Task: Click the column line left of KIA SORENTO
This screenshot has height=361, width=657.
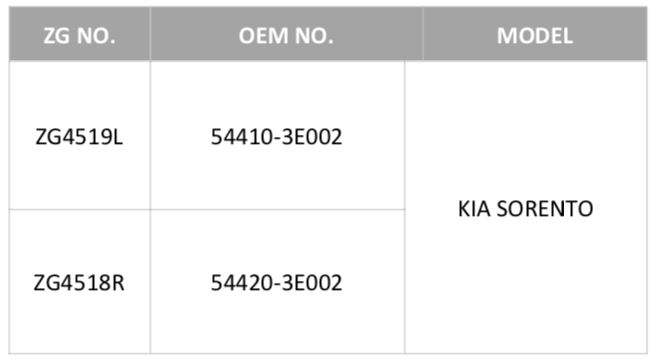Action: coord(405,207)
